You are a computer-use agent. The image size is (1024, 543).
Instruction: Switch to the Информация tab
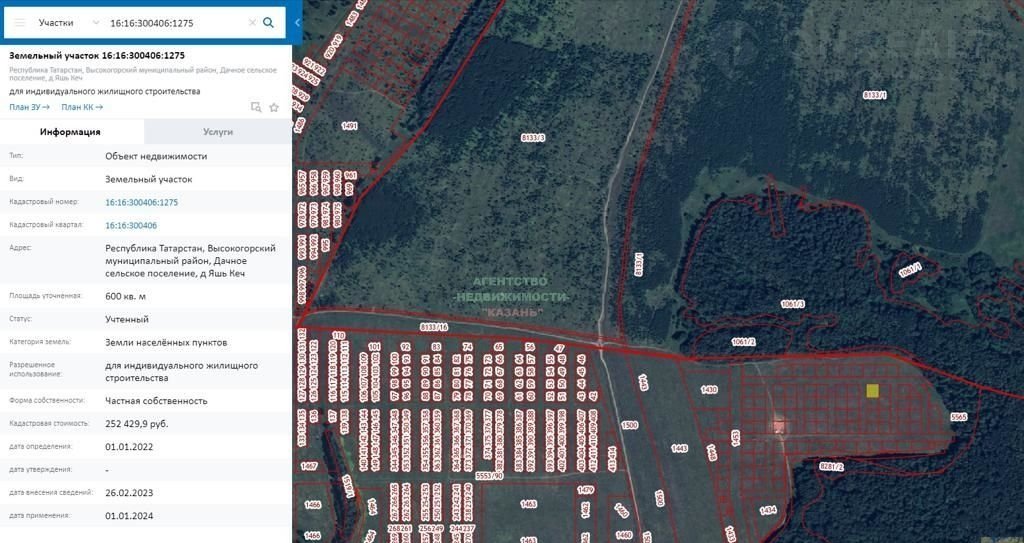pyautogui.click(x=70, y=132)
